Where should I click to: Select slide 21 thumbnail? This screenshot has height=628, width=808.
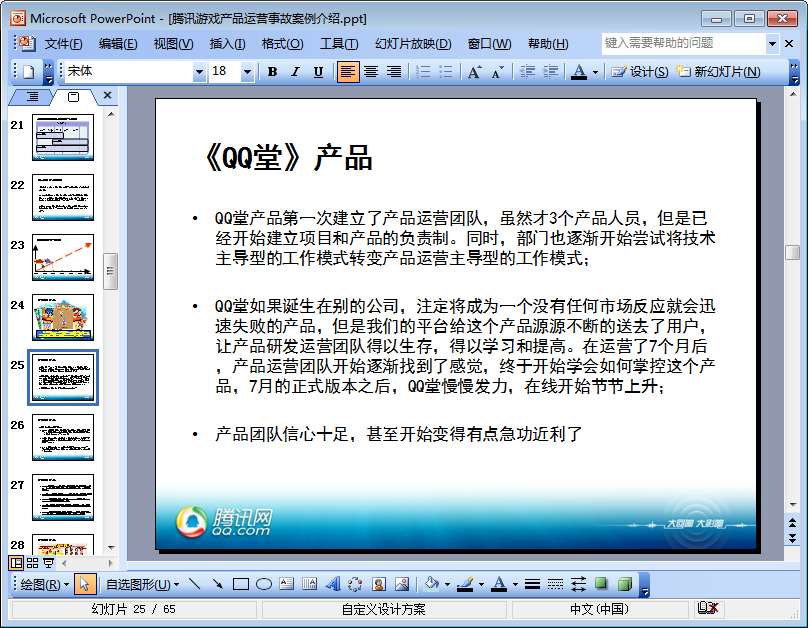[63, 137]
